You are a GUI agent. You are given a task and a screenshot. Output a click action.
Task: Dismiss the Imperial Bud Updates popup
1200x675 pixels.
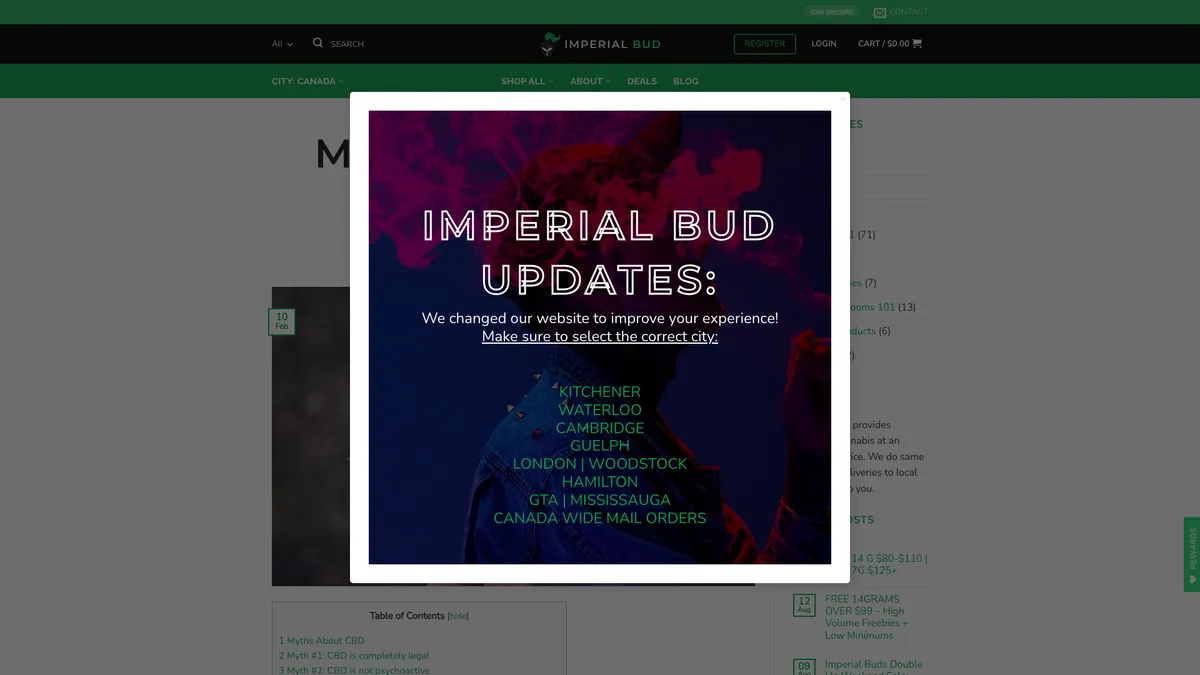point(843,98)
